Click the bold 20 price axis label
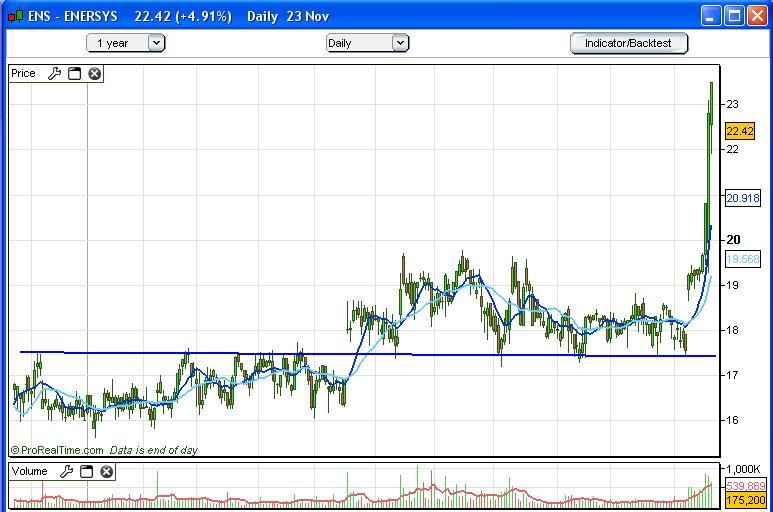Screen dimensions: 773x512 tap(734, 239)
